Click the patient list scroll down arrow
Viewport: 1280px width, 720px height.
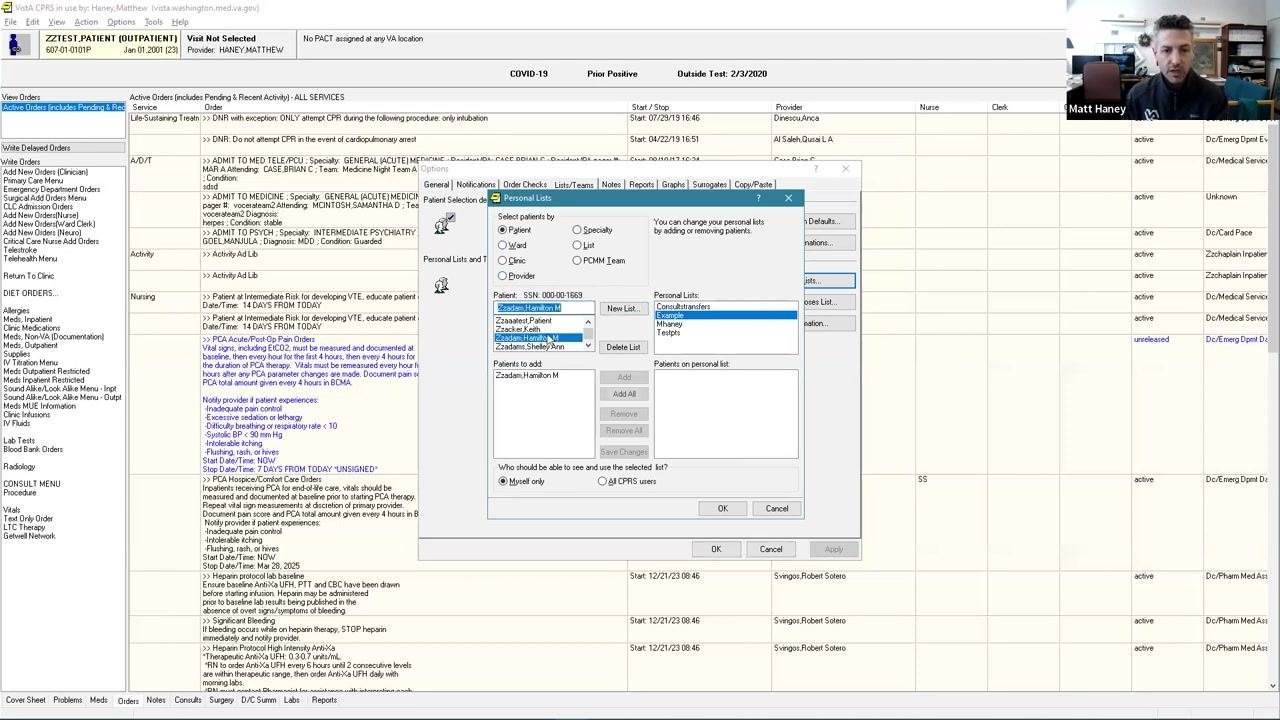point(588,346)
